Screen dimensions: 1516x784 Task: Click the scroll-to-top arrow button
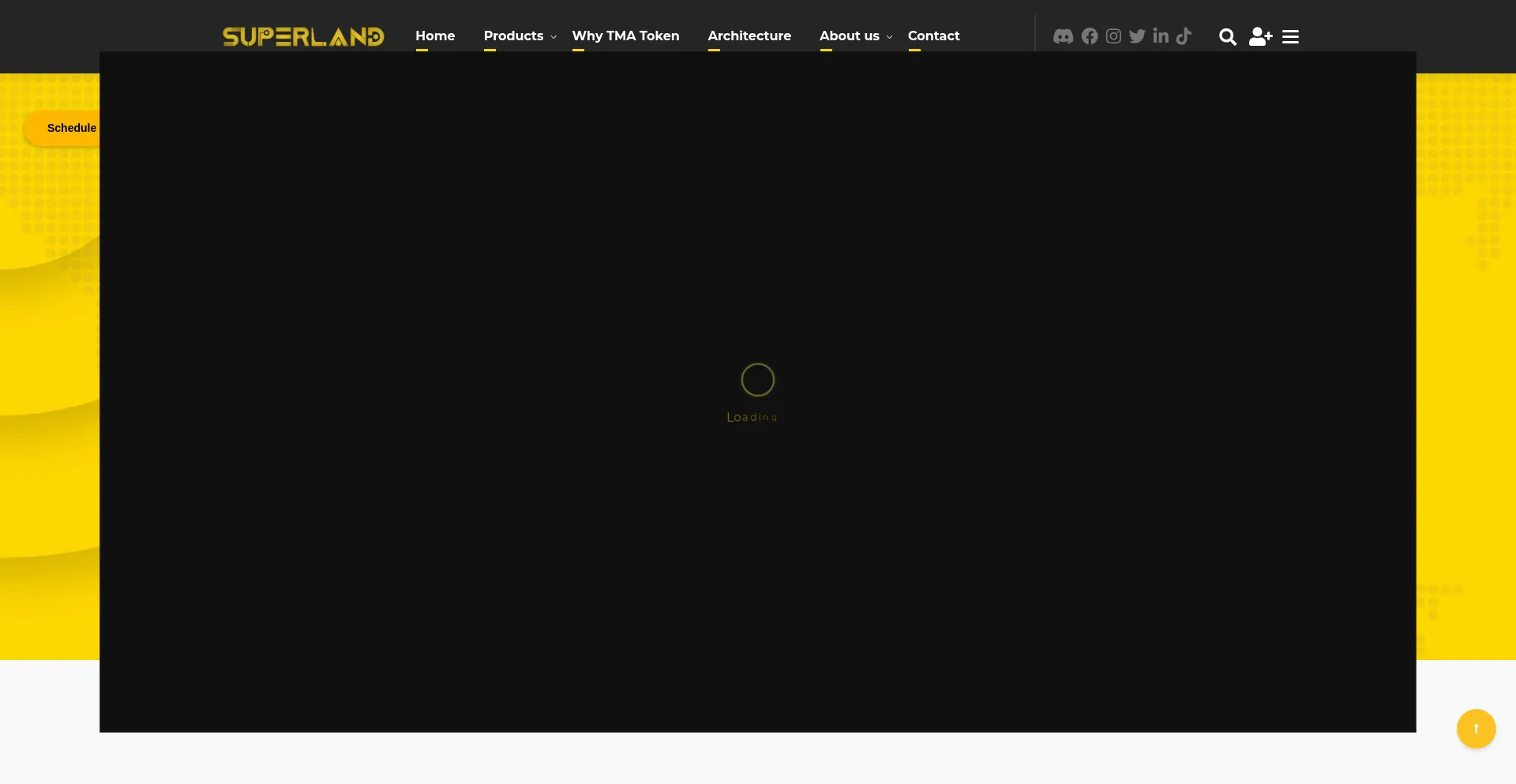coord(1476,729)
